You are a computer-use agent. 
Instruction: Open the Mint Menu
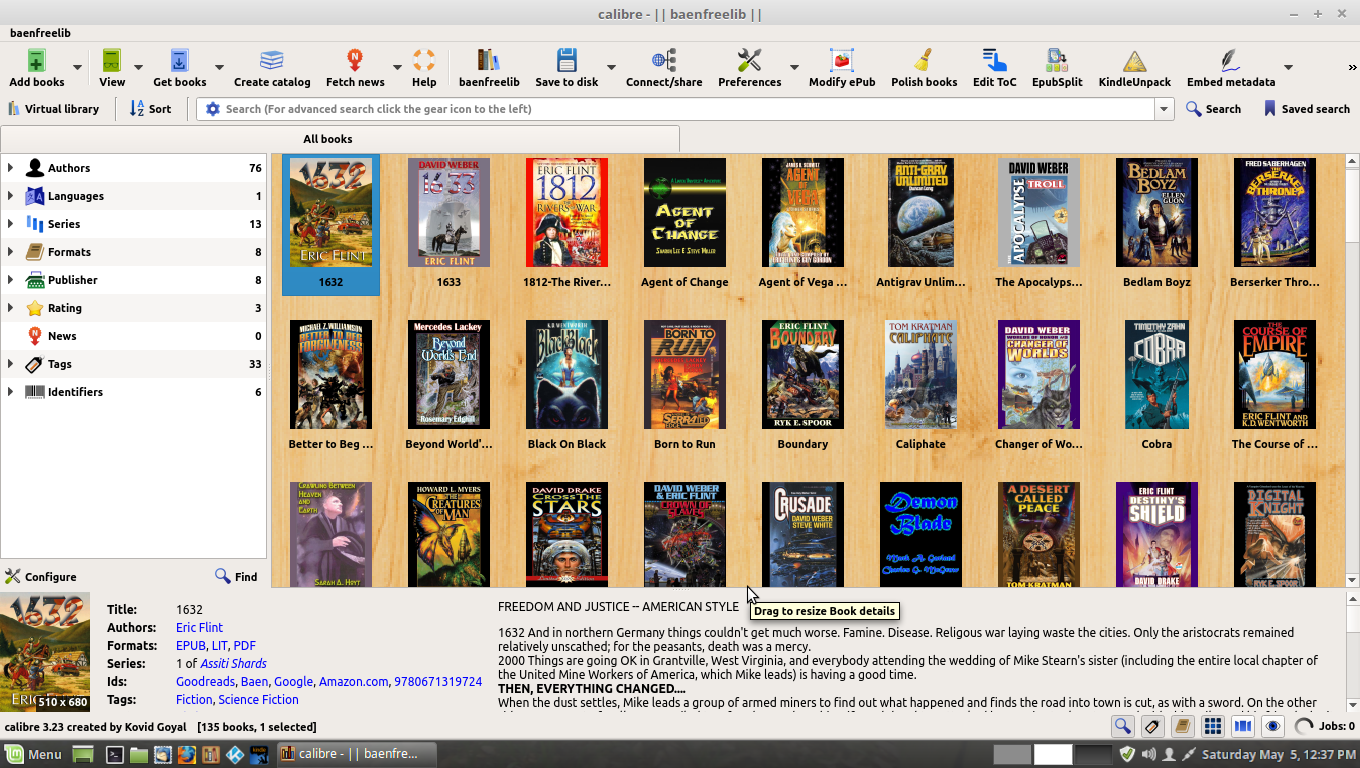point(34,754)
